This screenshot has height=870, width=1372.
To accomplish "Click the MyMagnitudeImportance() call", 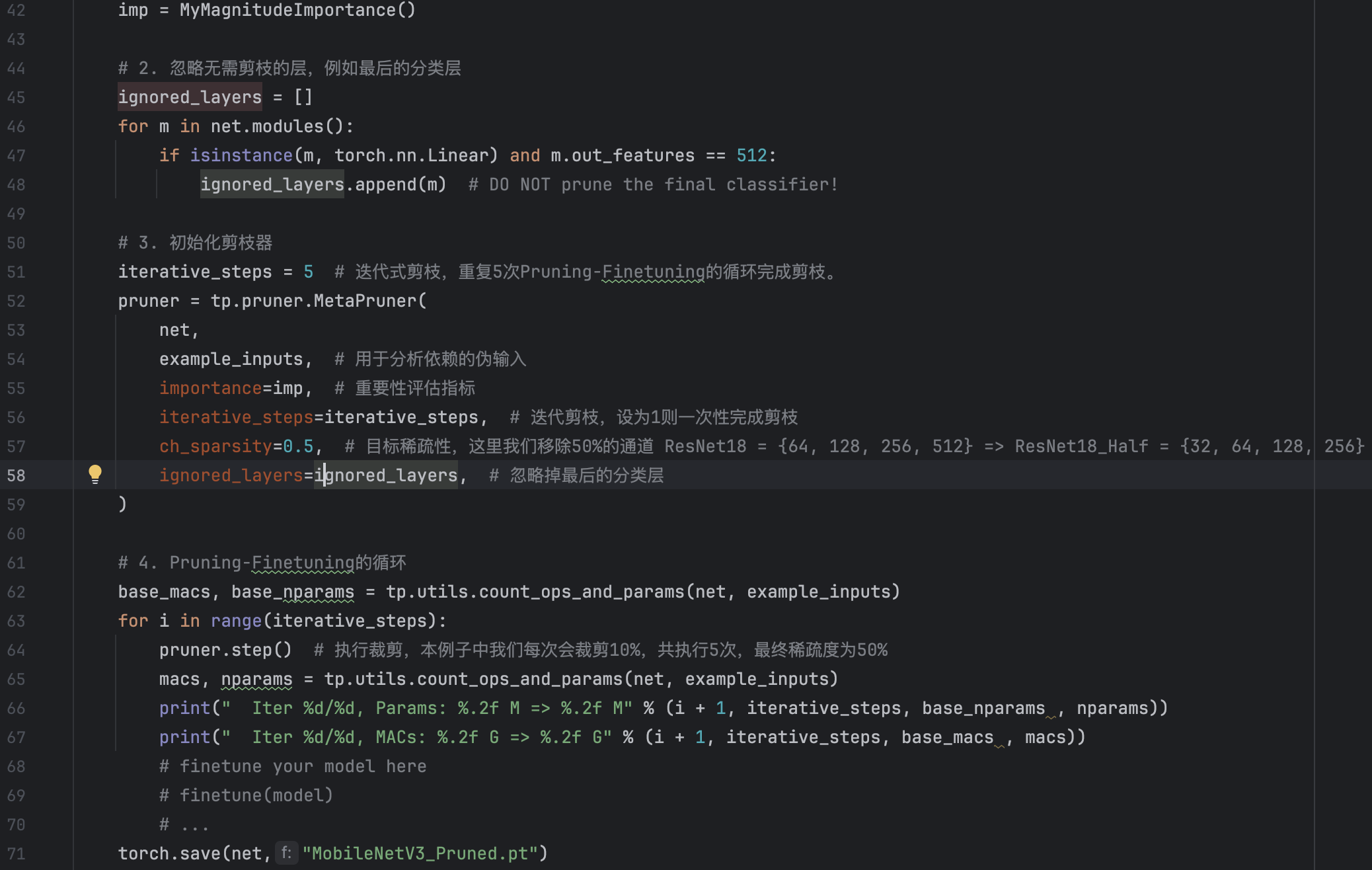I will click(297, 10).
